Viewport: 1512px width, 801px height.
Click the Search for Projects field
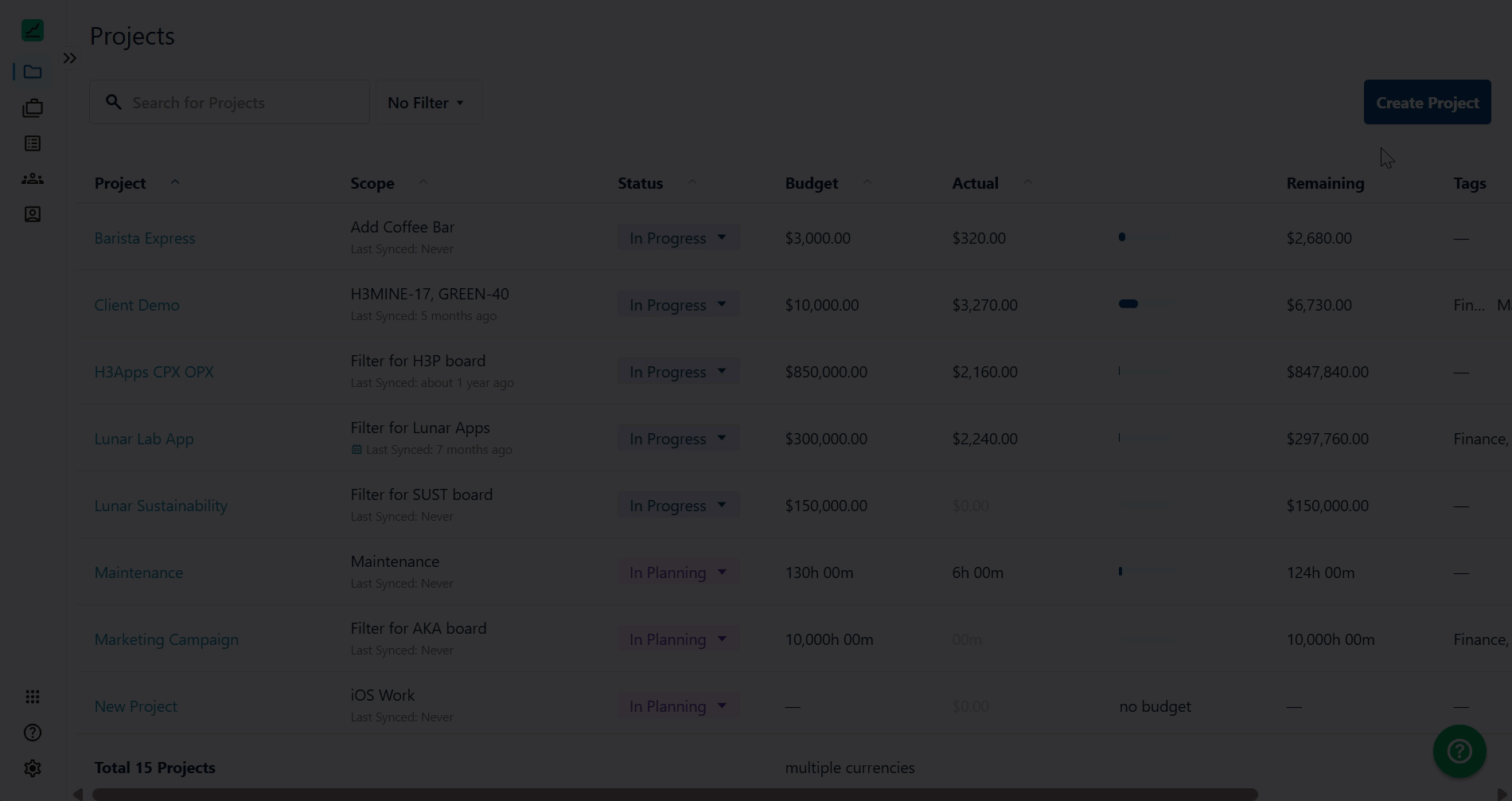pyautogui.click(x=239, y=103)
